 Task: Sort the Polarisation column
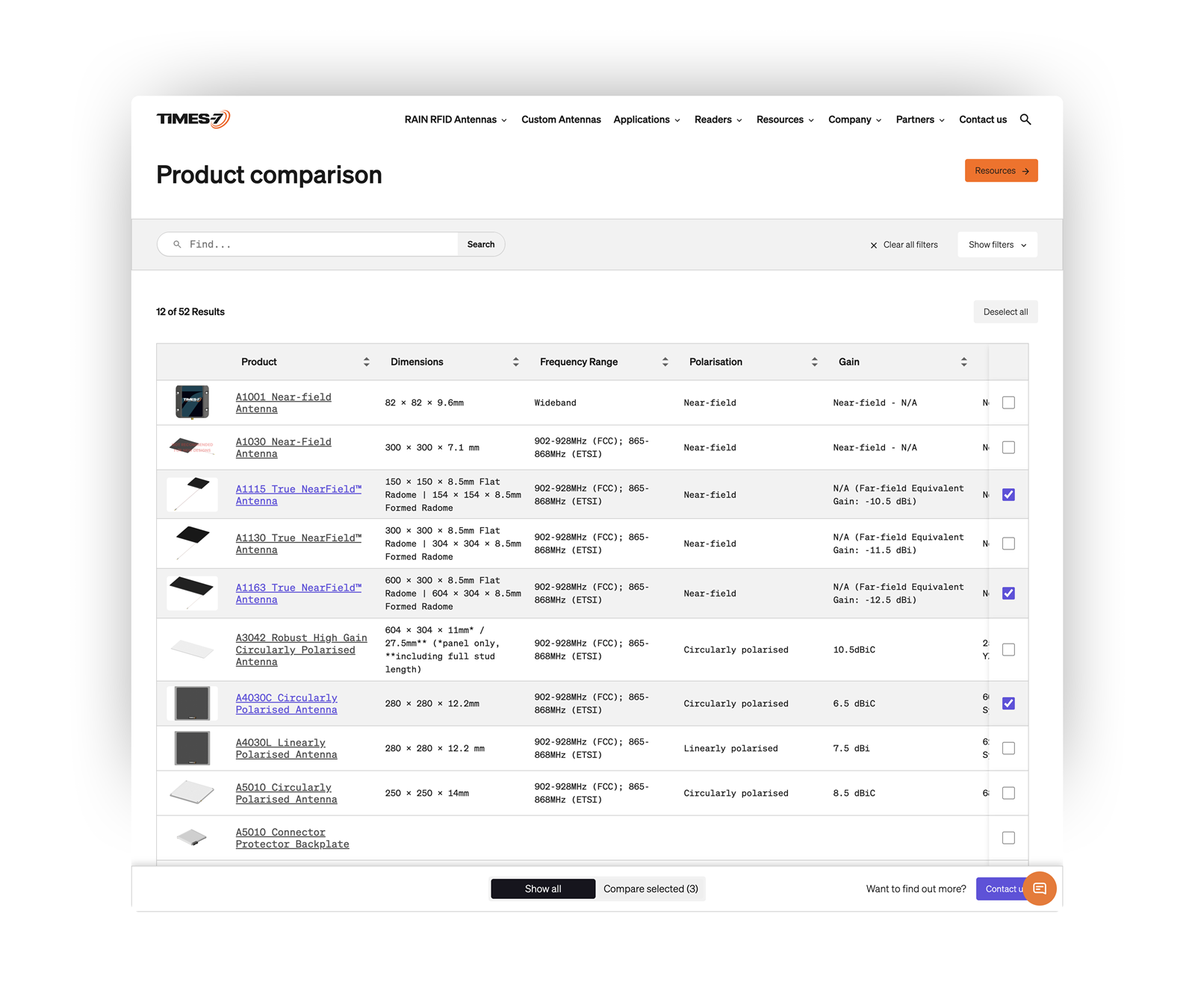[x=815, y=361]
